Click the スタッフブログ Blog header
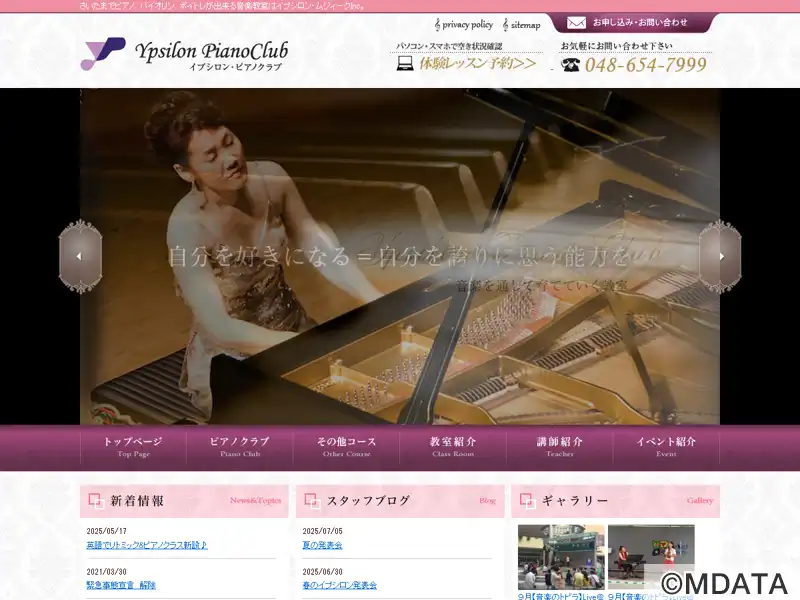Image resolution: width=800 pixels, height=600 pixels. pyautogui.click(x=400, y=501)
